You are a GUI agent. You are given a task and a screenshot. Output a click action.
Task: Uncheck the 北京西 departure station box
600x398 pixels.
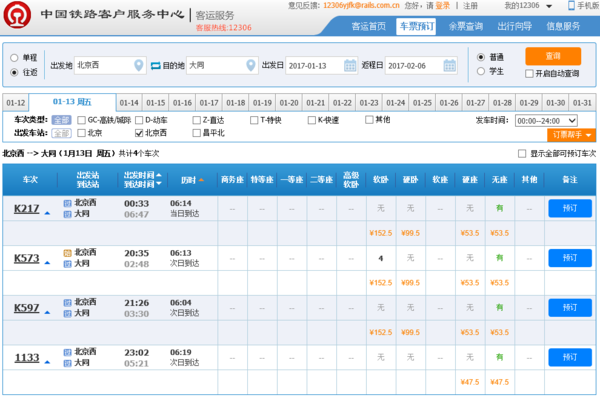click(x=139, y=133)
